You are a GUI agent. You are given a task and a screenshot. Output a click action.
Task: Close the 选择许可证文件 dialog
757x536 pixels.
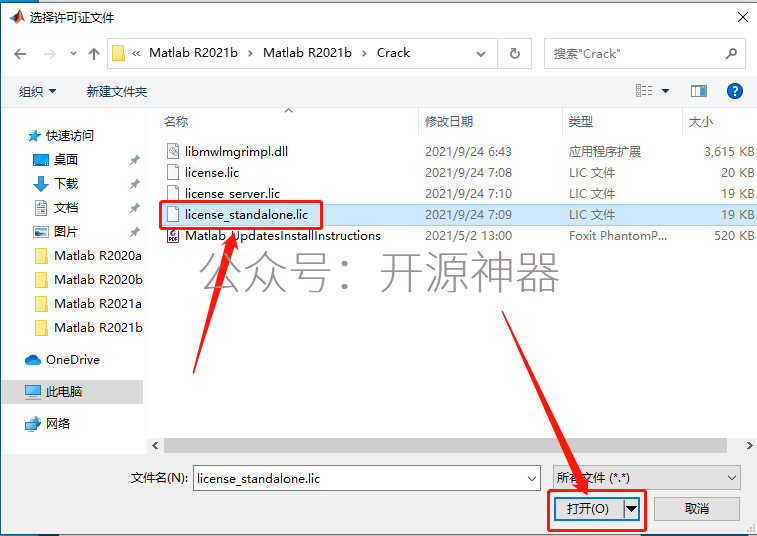pos(743,17)
